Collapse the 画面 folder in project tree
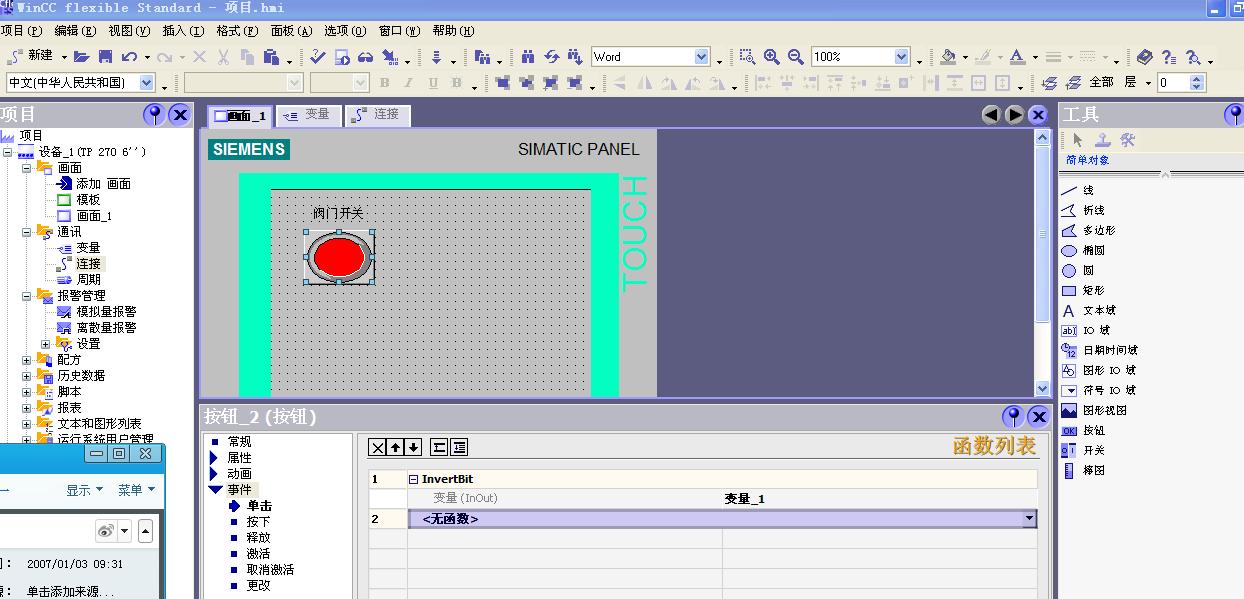 pos(28,168)
